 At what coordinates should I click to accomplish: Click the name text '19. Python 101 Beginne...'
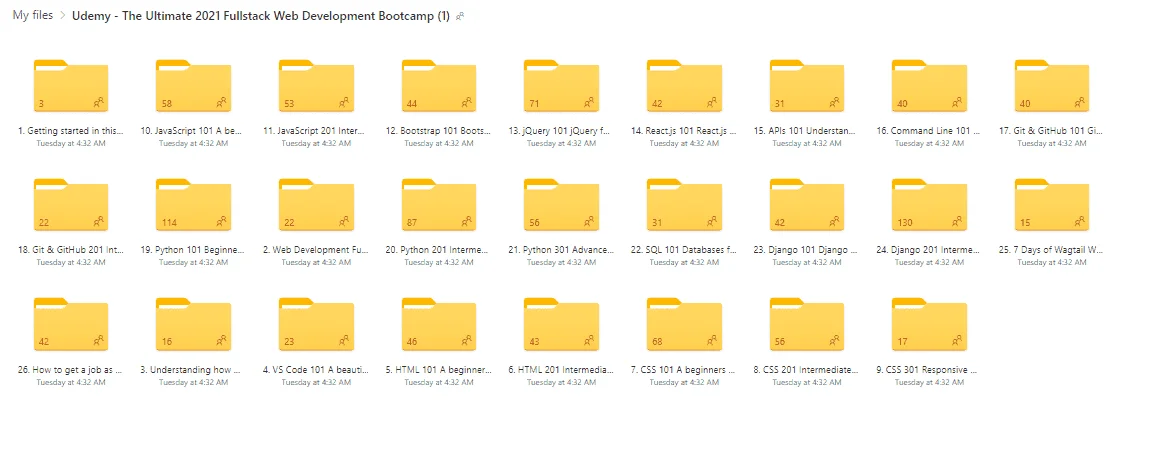(193, 251)
